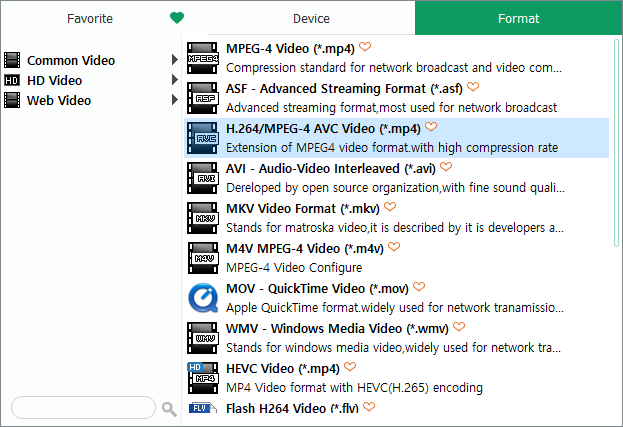Click the AVI format film icon

[203, 178]
